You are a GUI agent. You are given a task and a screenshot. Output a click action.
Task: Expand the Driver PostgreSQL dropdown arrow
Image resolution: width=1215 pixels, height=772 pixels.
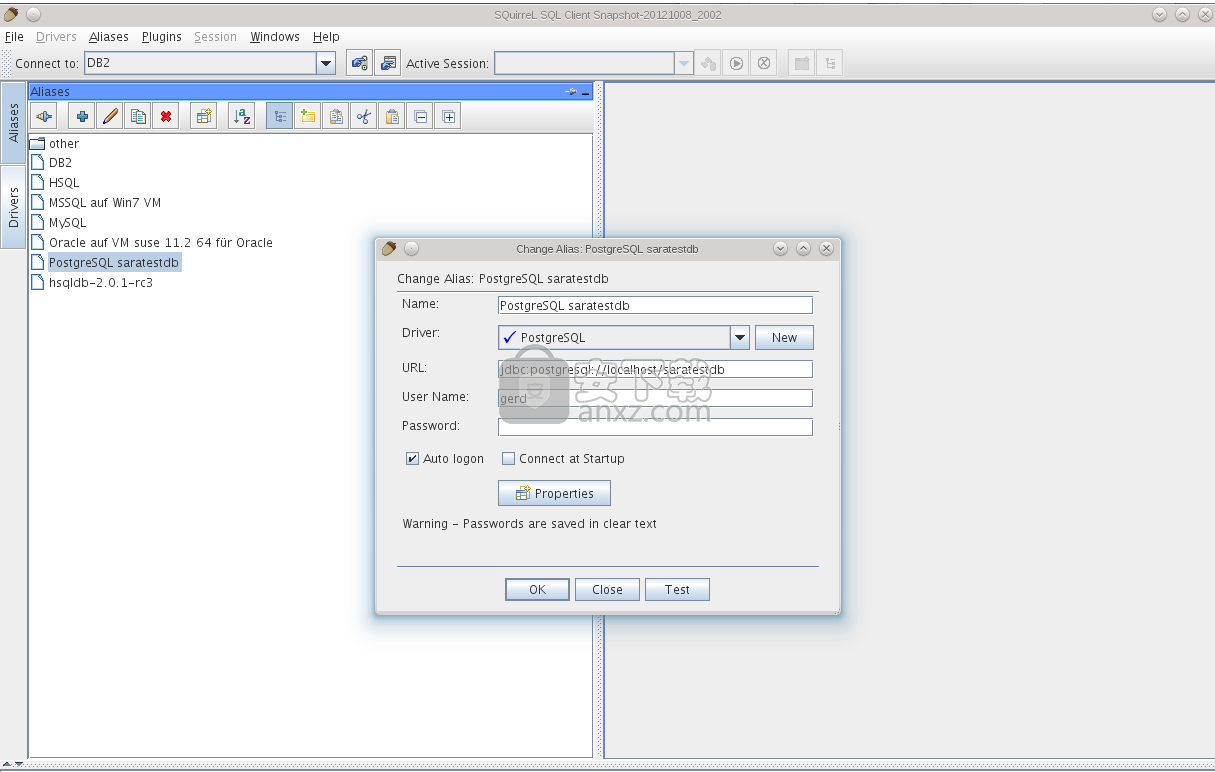click(740, 338)
